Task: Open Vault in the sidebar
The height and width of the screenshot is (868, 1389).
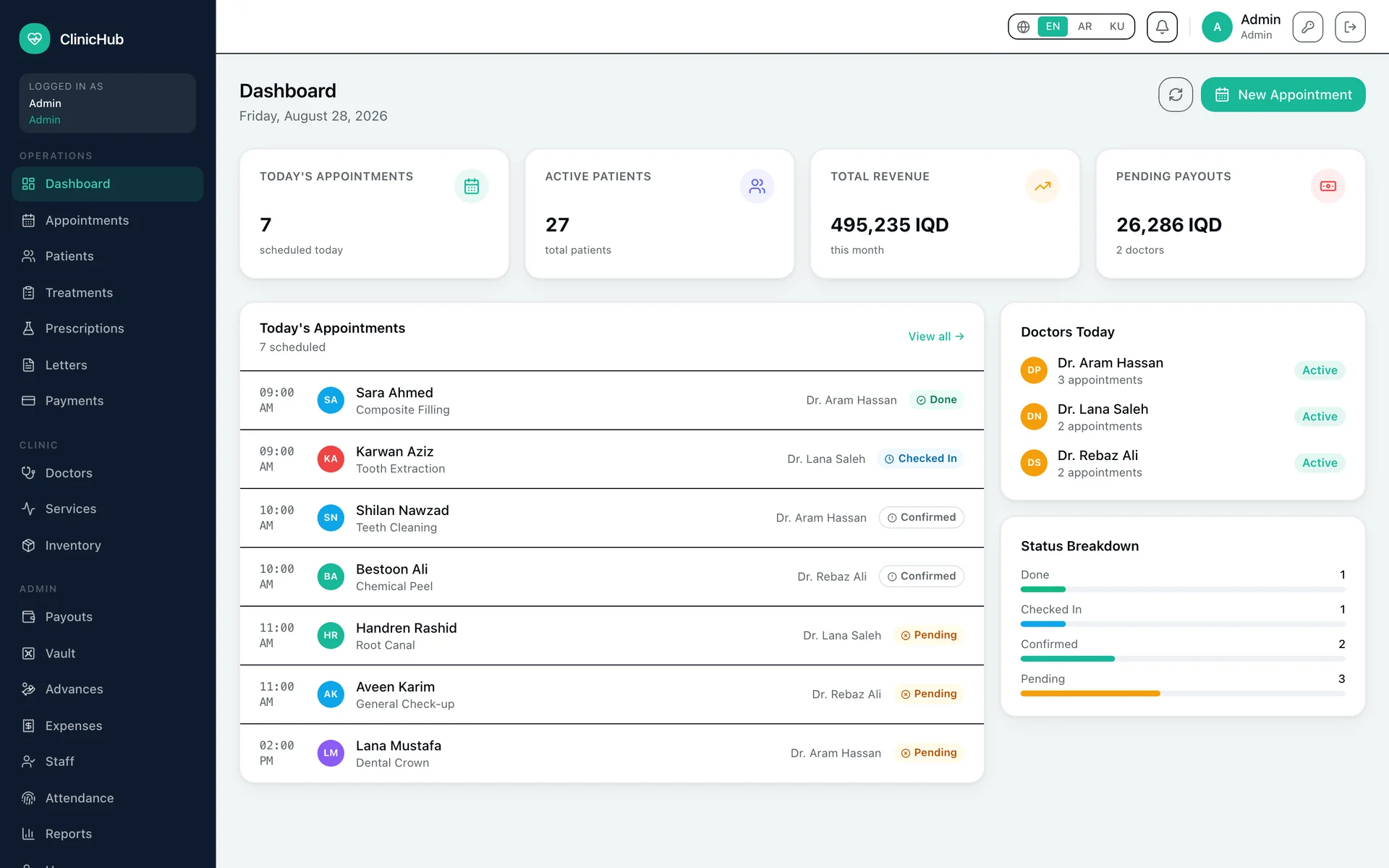Action: point(107,654)
